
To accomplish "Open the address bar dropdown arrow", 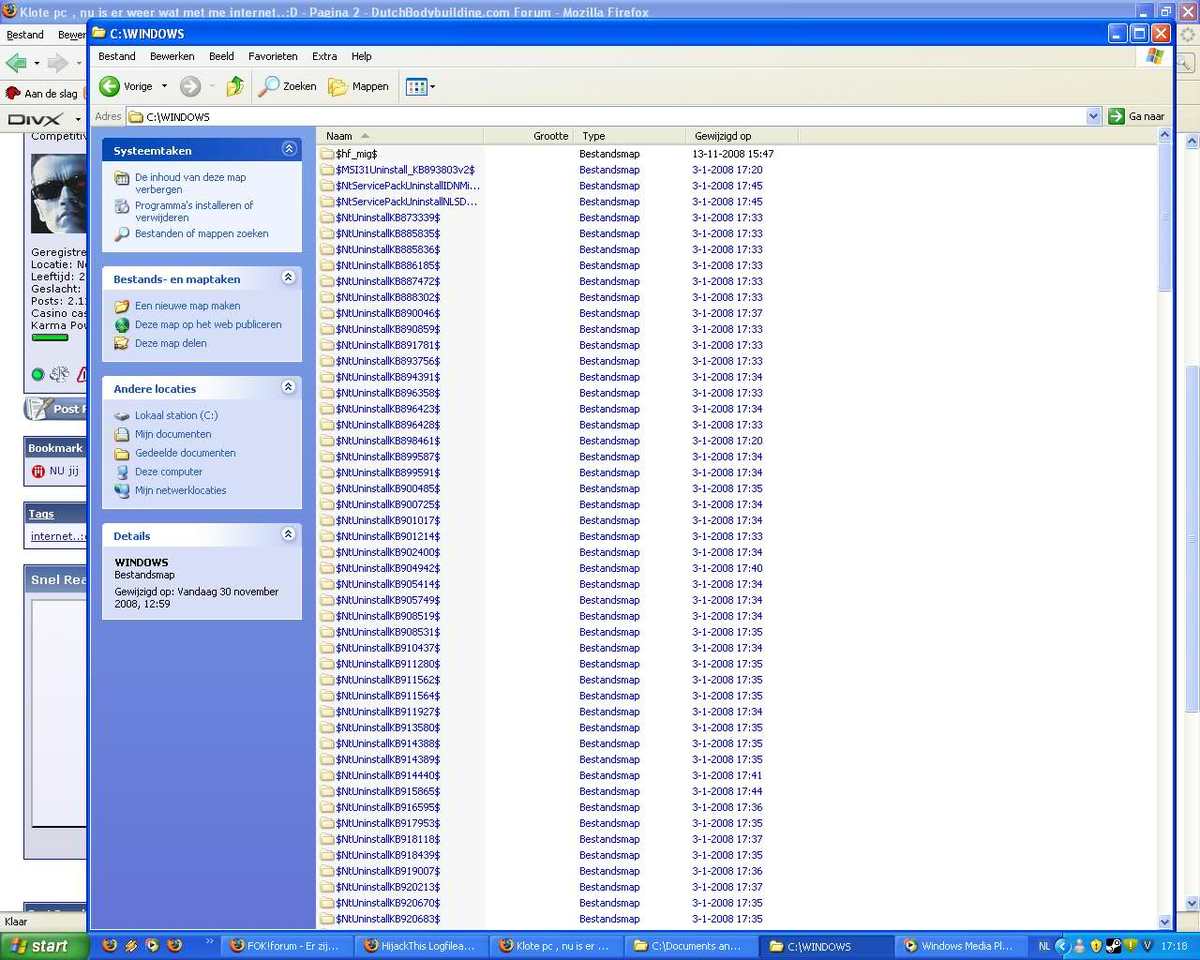I will point(1093,117).
